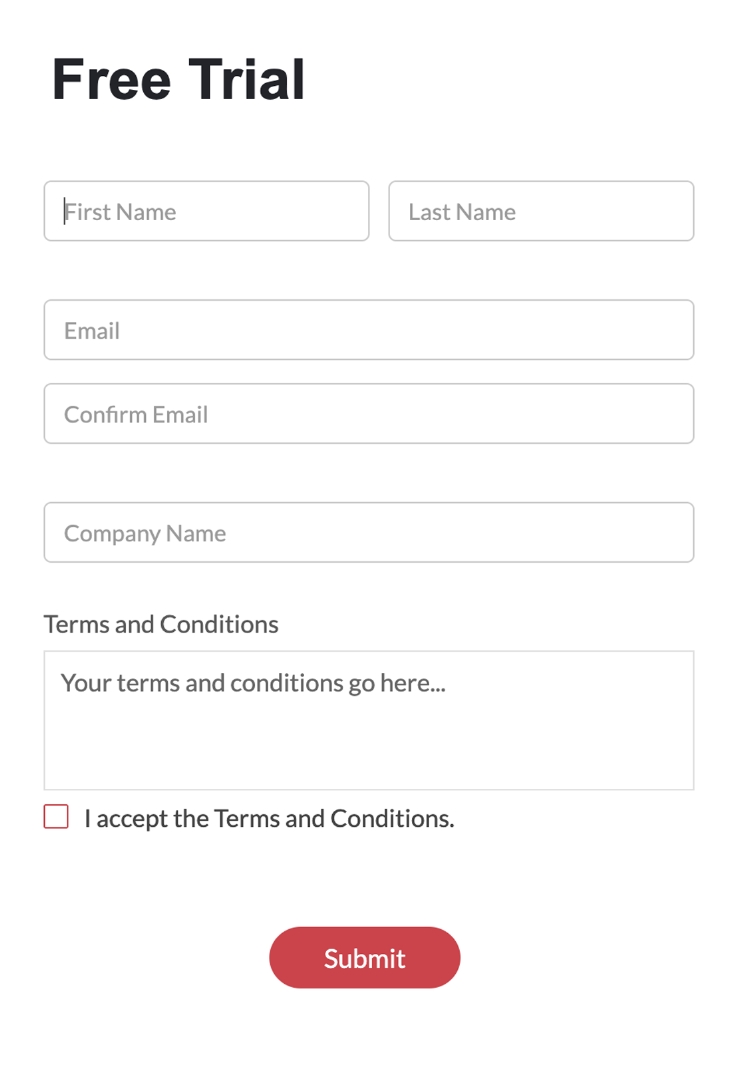Select the Email input field
The height and width of the screenshot is (1086, 748).
click(x=368, y=330)
